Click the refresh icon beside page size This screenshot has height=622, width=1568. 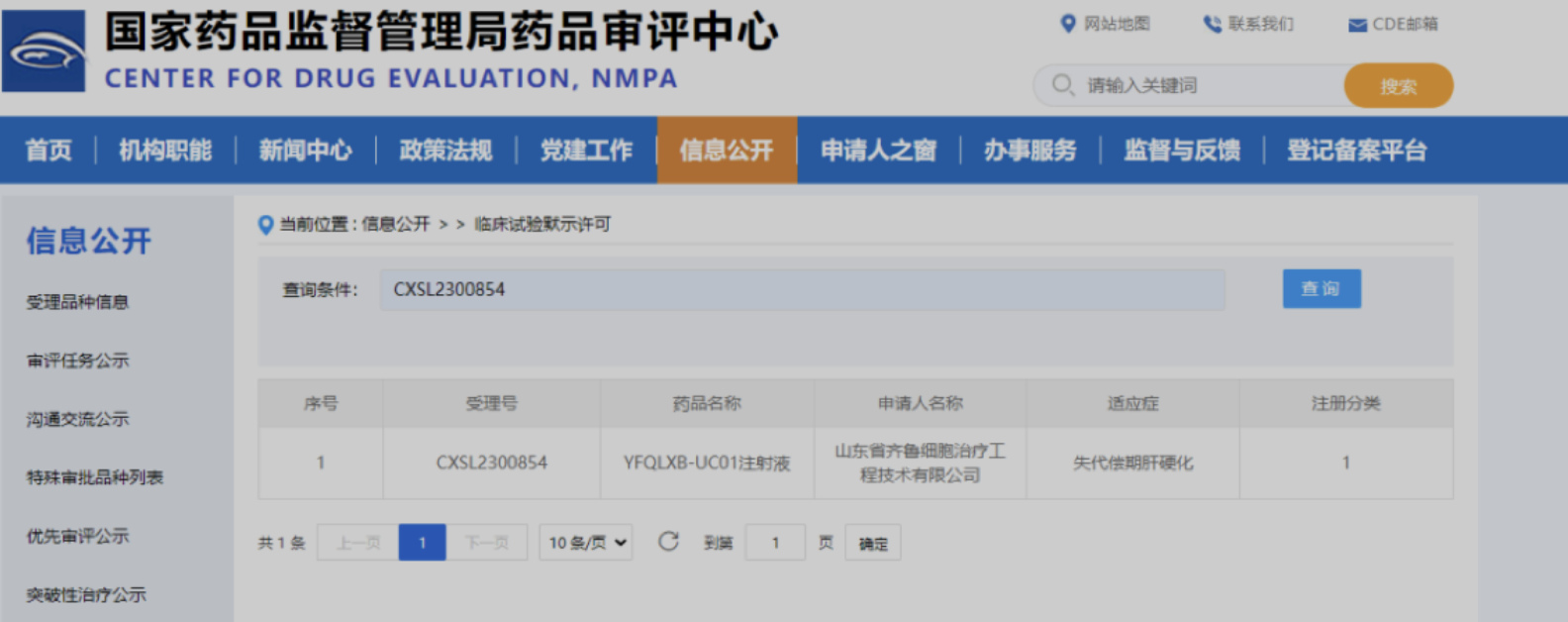coord(668,542)
